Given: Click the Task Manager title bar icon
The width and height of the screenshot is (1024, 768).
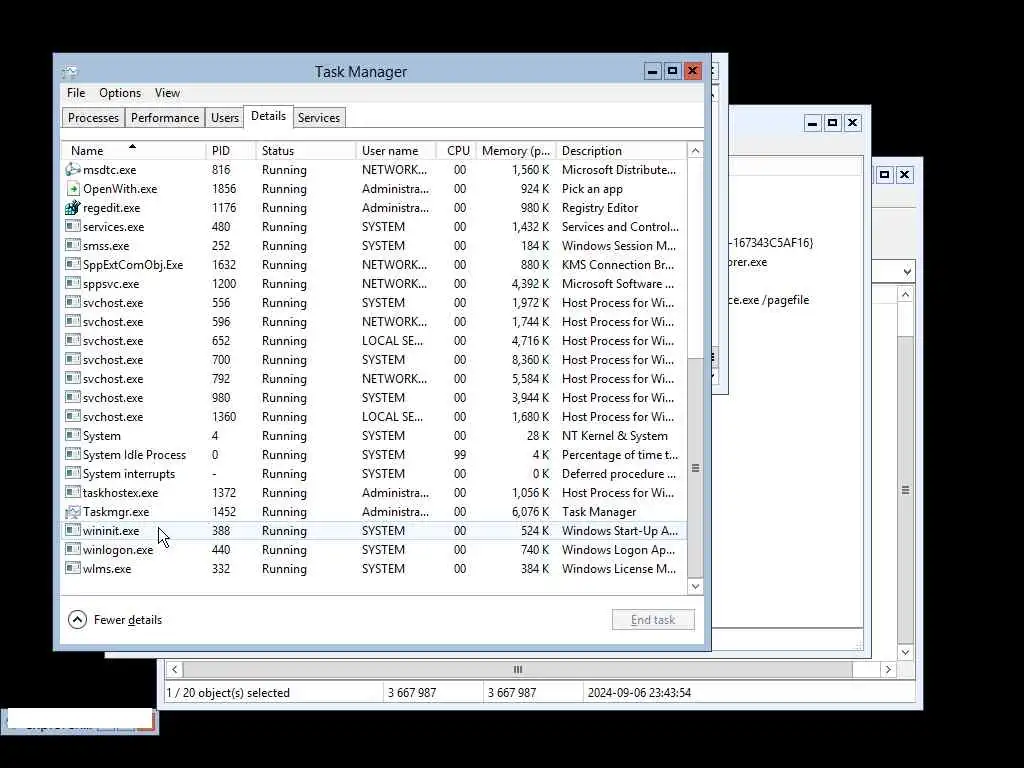Looking at the screenshot, I should [70, 71].
